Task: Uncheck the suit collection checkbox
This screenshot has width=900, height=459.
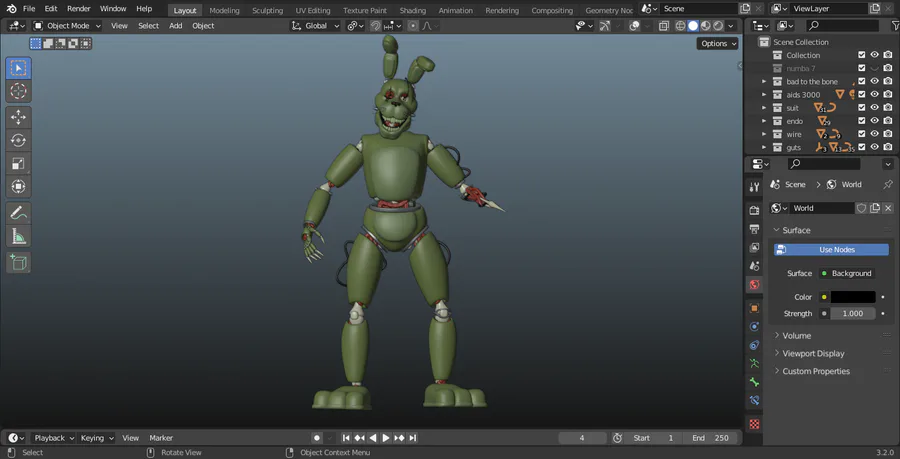Action: point(862,107)
